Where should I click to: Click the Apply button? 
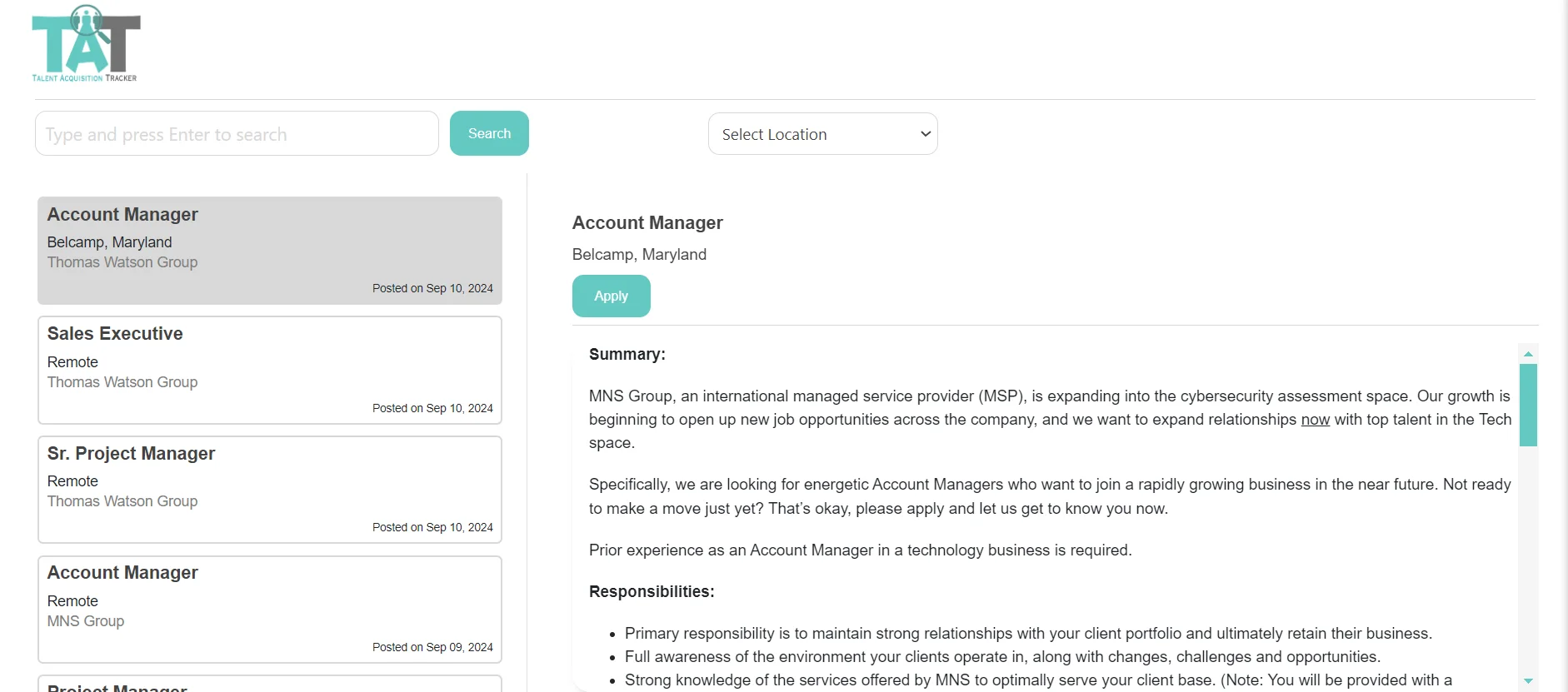611,296
